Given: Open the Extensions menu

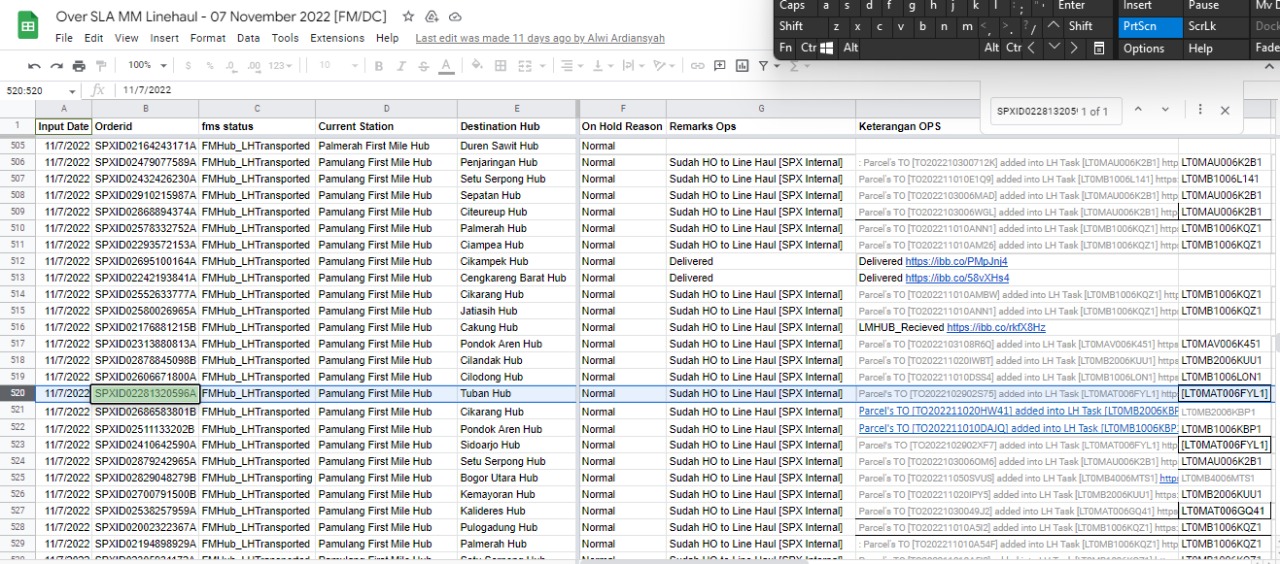Looking at the screenshot, I should (x=338, y=38).
